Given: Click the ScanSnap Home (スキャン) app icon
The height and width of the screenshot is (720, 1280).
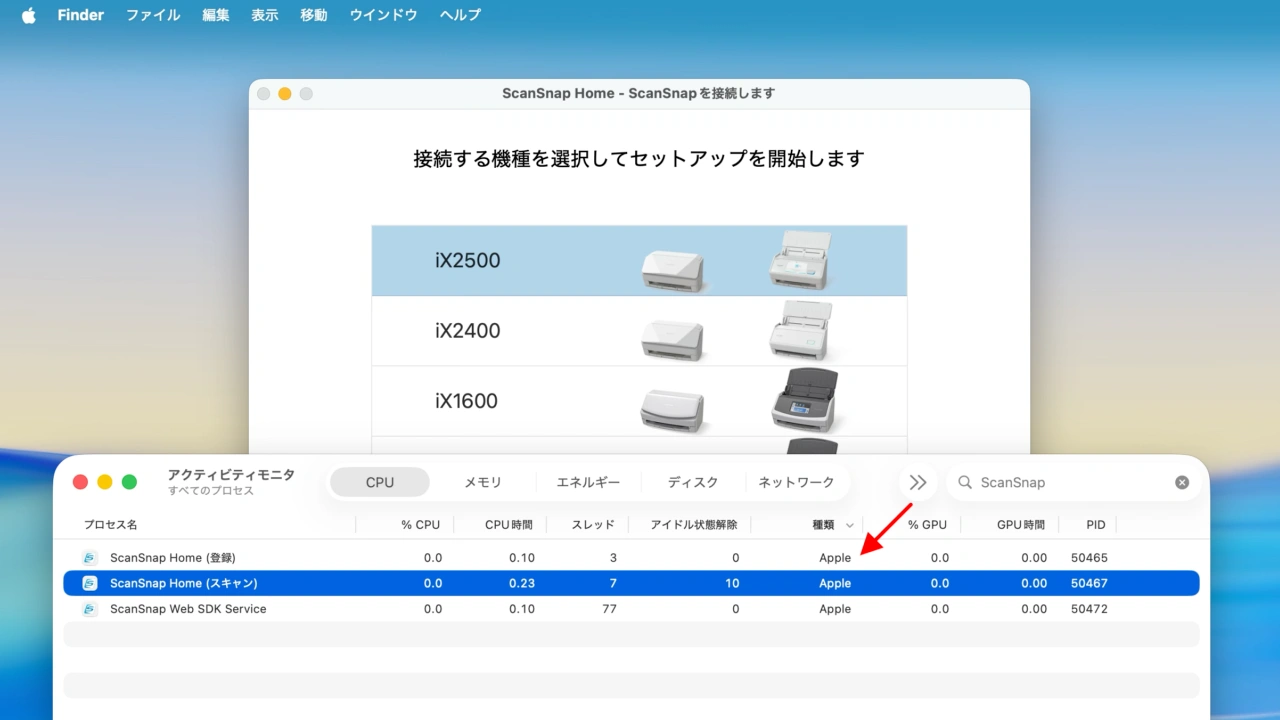Looking at the screenshot, I should coord(88,583).
